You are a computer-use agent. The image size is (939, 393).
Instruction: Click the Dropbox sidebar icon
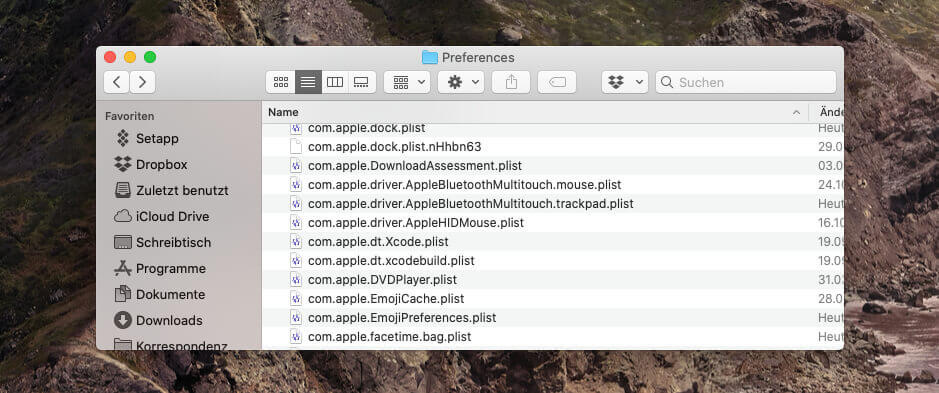click(x=123, y=164)
